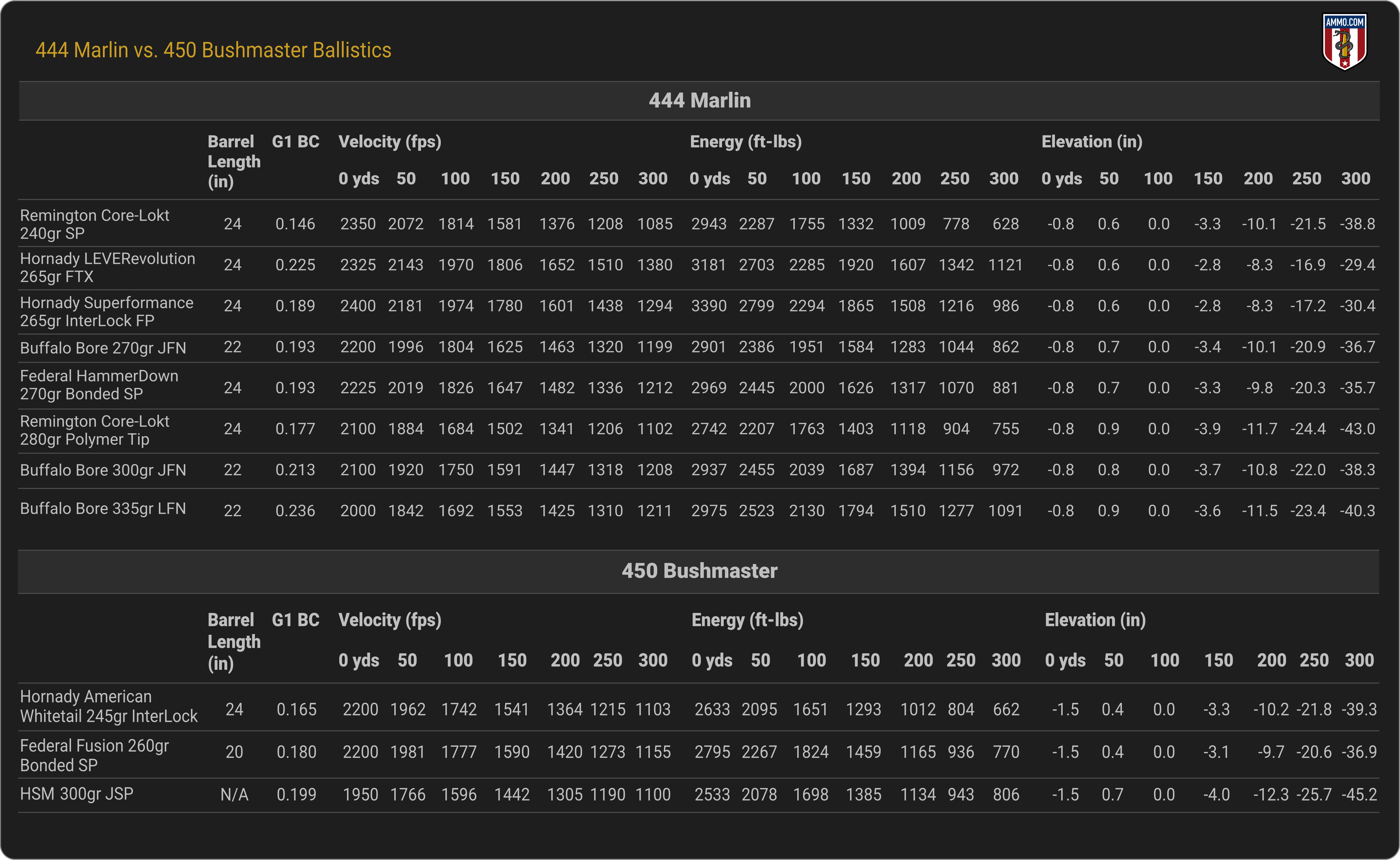This screenshot has height=860, width=1400.
Task: Select 'HSM 300gr JSP' row name
Action: (x=77, y=794)
